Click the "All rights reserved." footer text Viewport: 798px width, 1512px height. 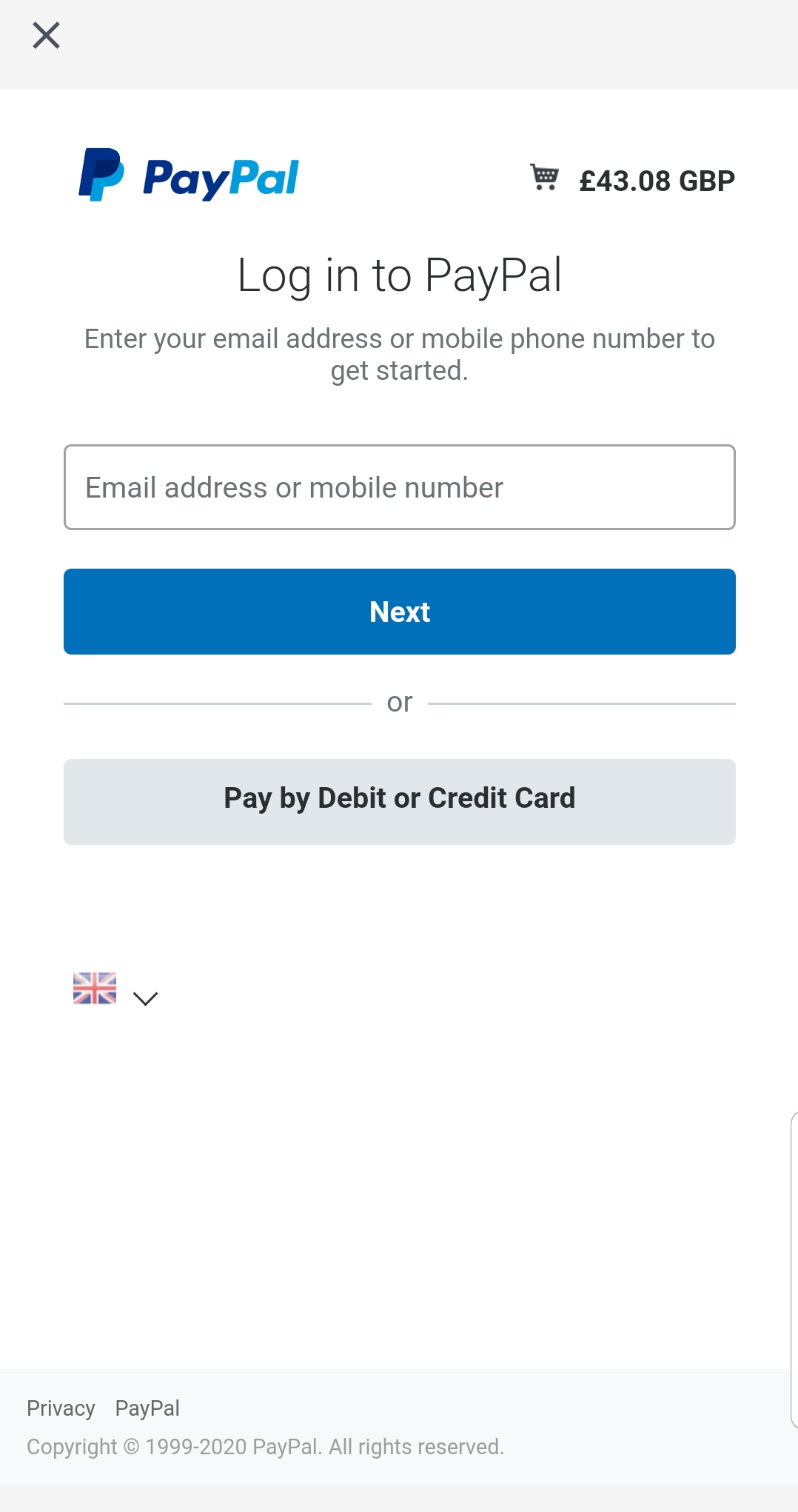pos(416,1447)
